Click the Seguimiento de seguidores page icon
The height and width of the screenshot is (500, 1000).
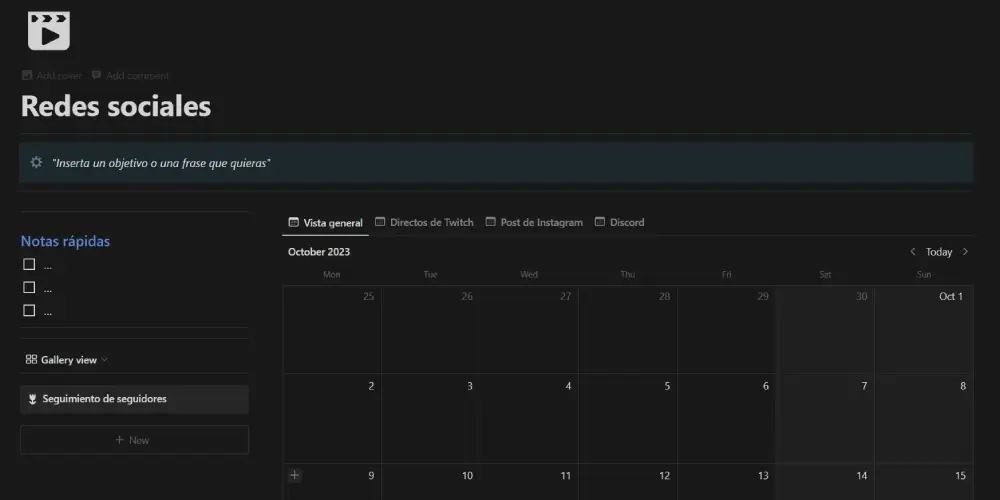pos(32,399)
